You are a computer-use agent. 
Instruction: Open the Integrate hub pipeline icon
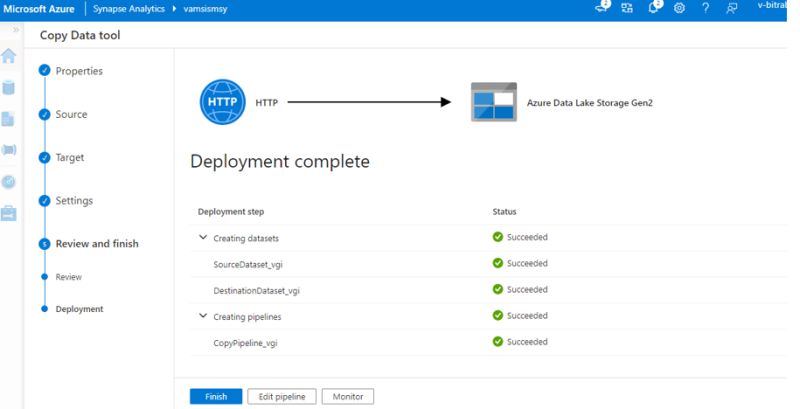9,149
